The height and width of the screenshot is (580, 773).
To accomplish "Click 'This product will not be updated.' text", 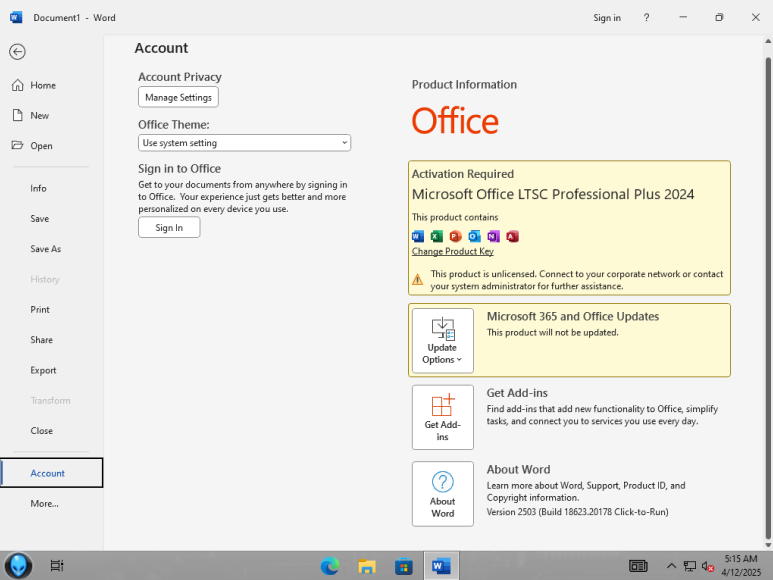I will [552, 333].
